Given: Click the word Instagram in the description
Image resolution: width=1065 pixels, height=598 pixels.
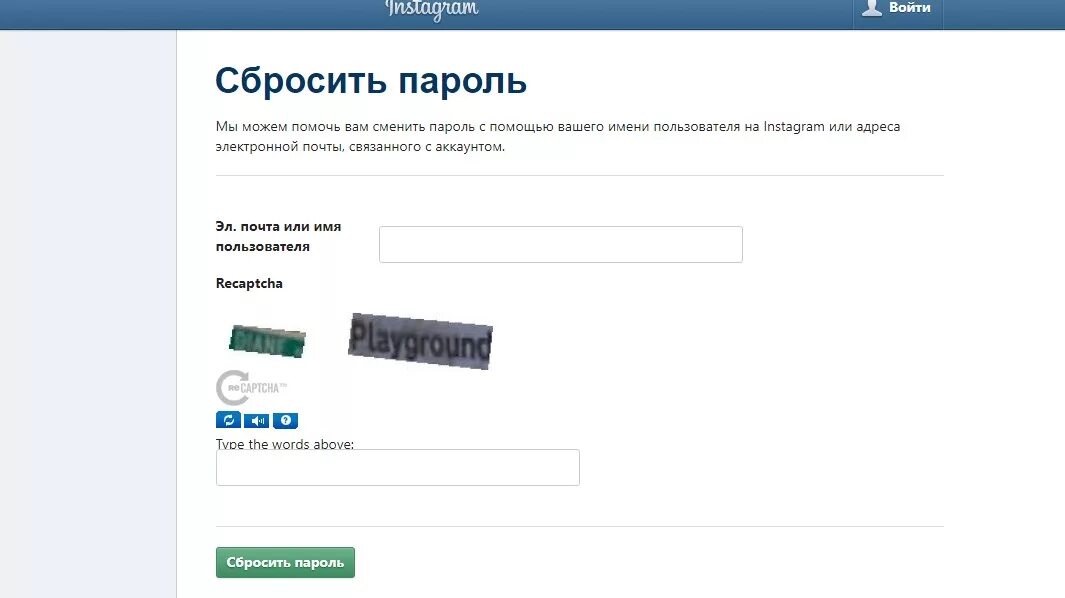Looking at the screenshot, I should (793, 126).
